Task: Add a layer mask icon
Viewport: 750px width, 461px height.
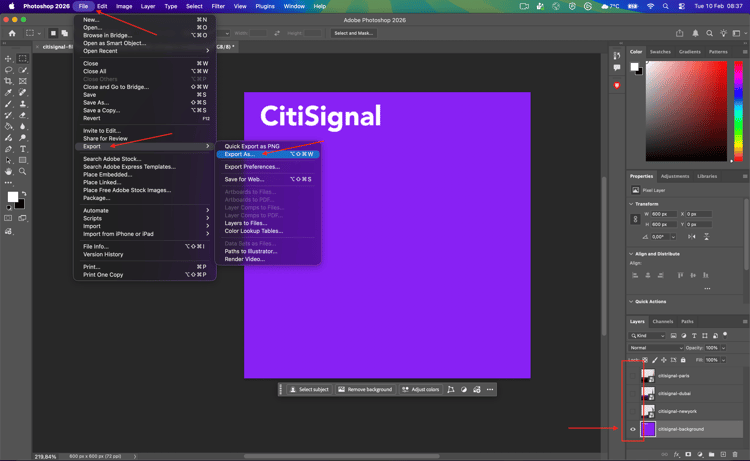Action: click(688, 454)
